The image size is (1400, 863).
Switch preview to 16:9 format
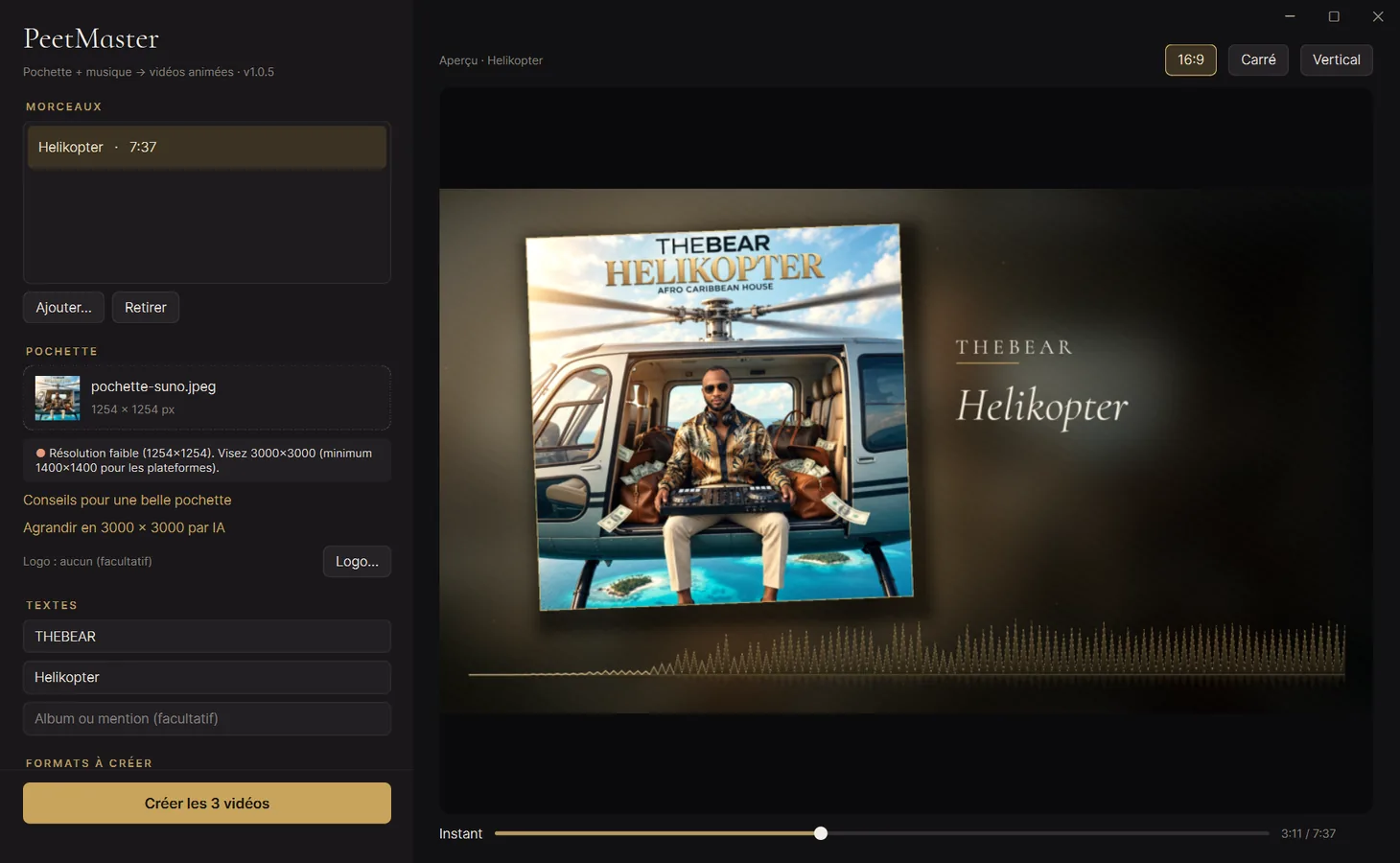pyautogui.click(x=1191, y=59)
